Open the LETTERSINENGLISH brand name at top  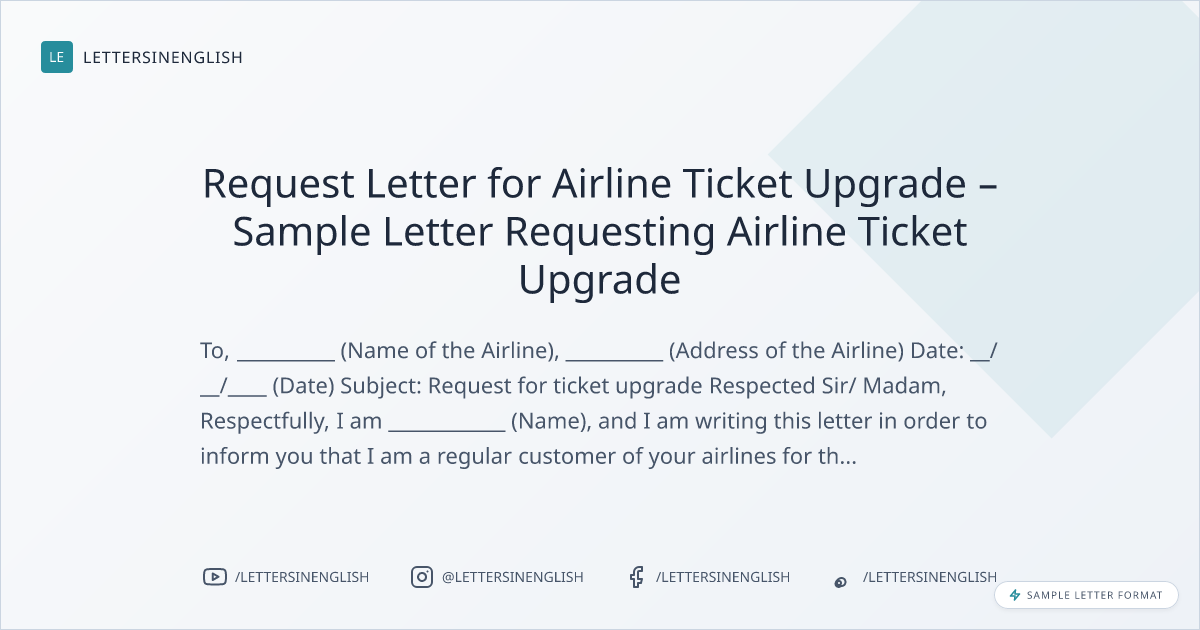pyautogui.click(x=163, y=57)
